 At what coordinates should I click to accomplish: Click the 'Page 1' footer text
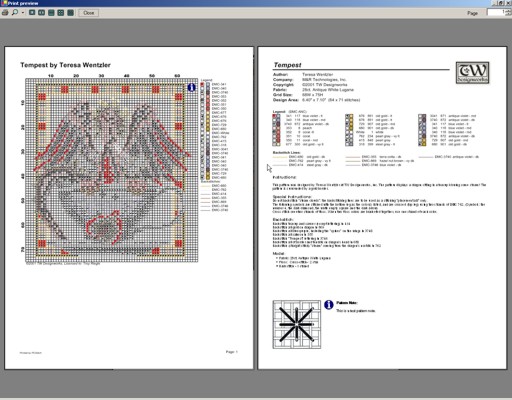(x=232, y=352)
